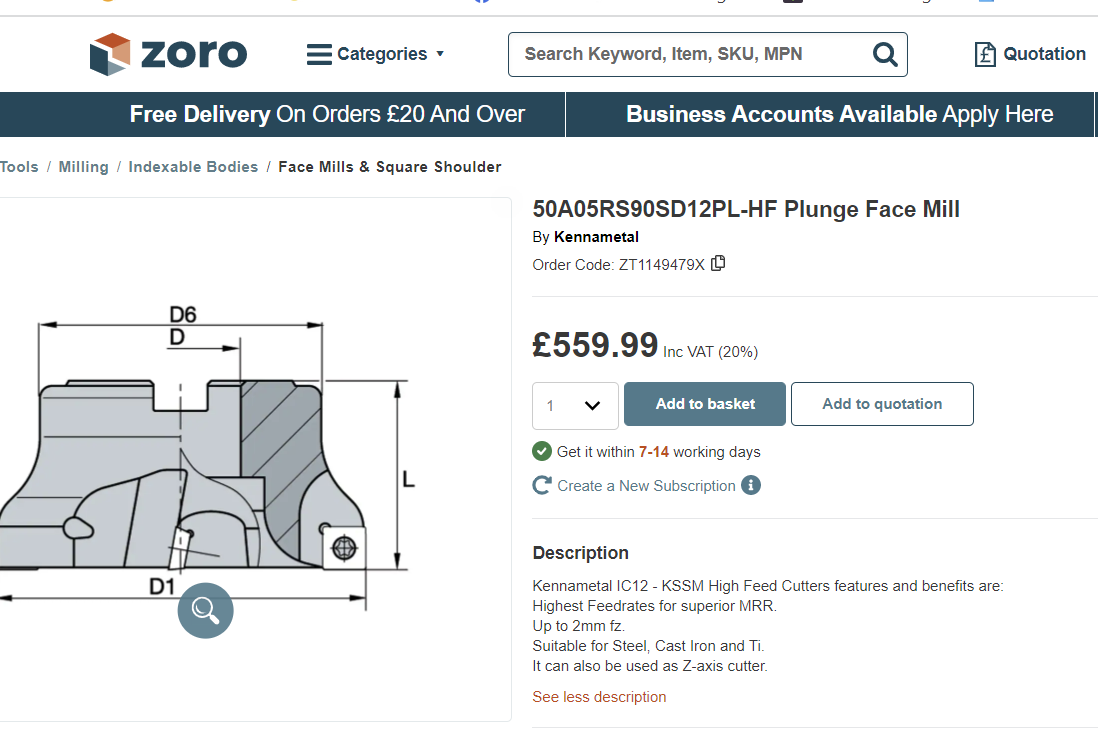
Task: Open Face Mills & Square Shoulder breadcrumb
Action: coord(389,167)
